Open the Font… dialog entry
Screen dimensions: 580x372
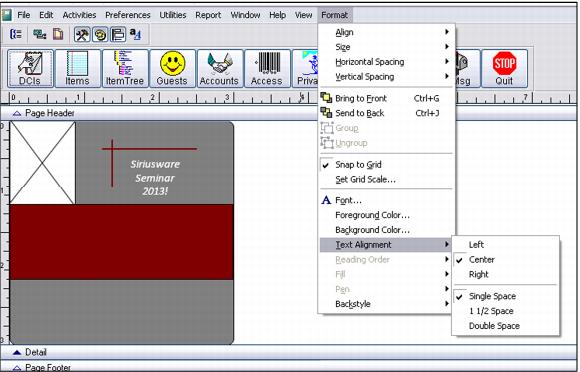tap(386, 200)
